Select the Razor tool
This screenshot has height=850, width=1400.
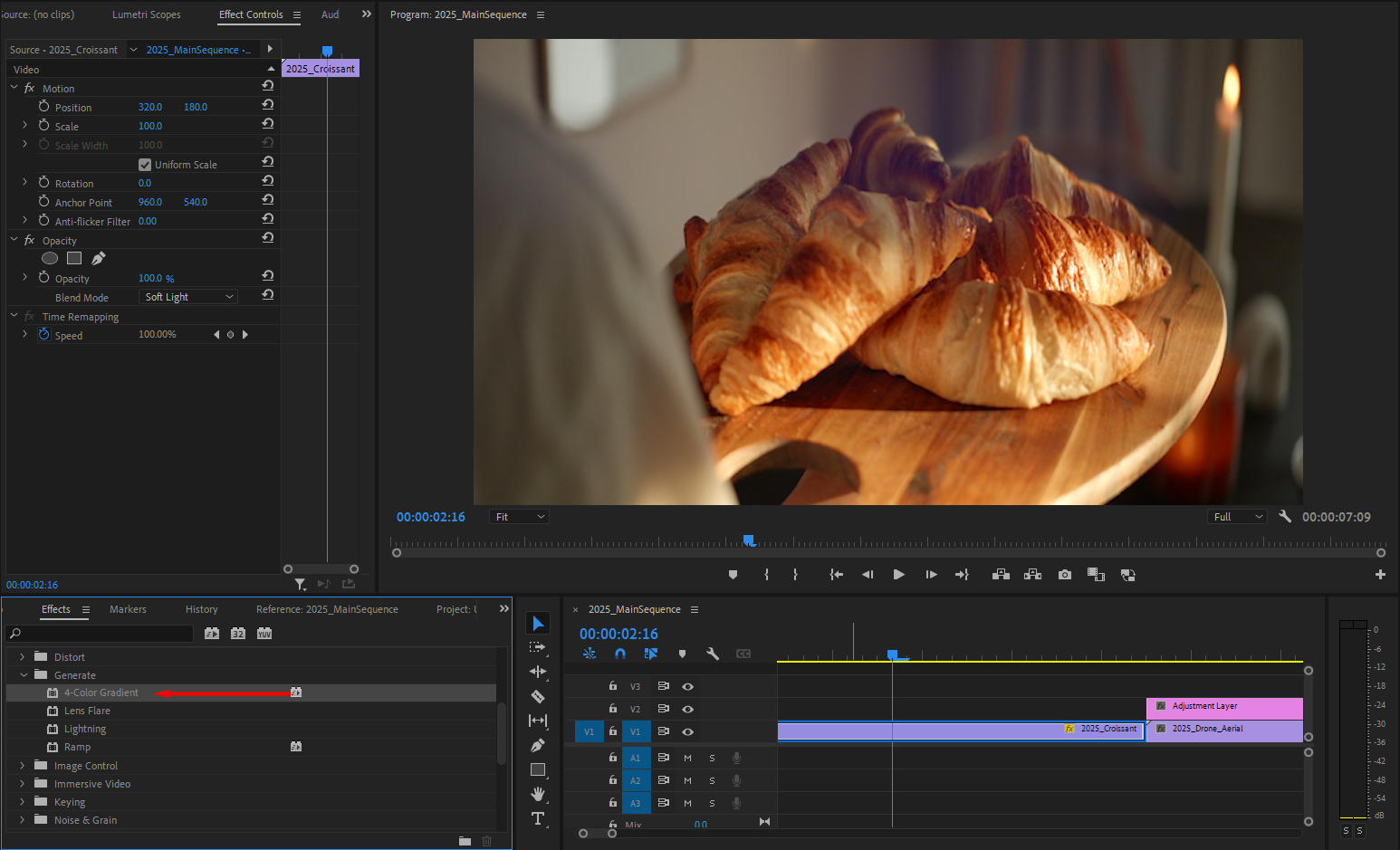click(x=538, y=696)
